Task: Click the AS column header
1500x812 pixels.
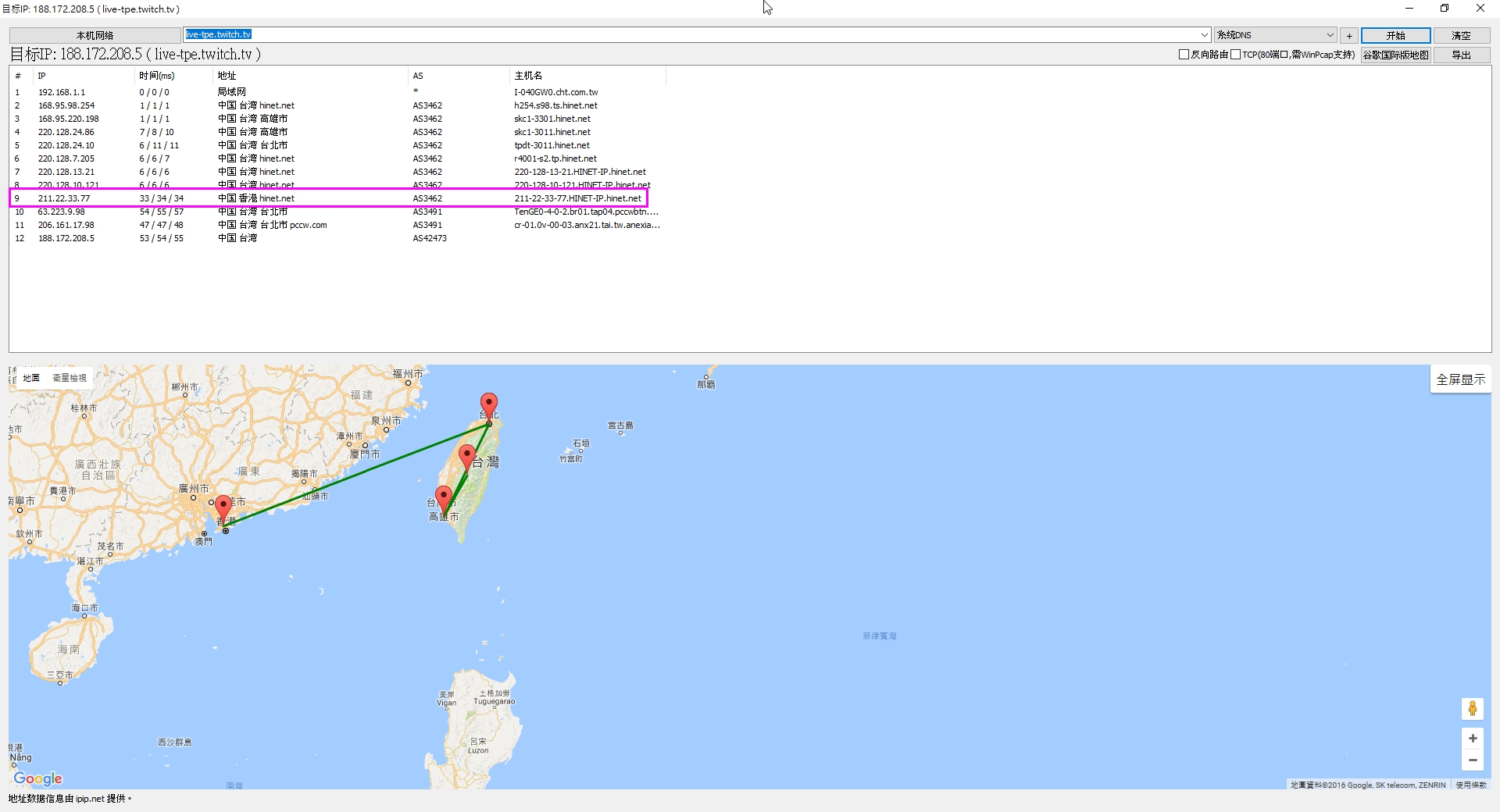Action: click(459, 76)
